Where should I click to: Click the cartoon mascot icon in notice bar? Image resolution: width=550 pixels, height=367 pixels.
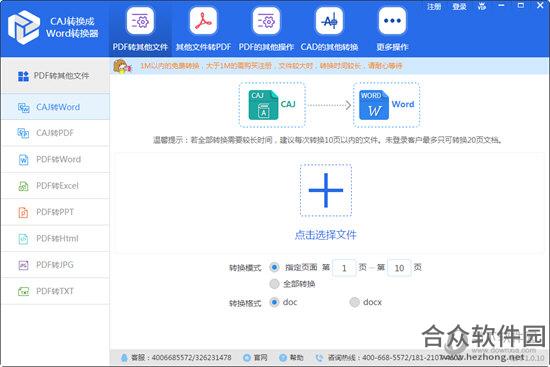click(x=122, y=66)
